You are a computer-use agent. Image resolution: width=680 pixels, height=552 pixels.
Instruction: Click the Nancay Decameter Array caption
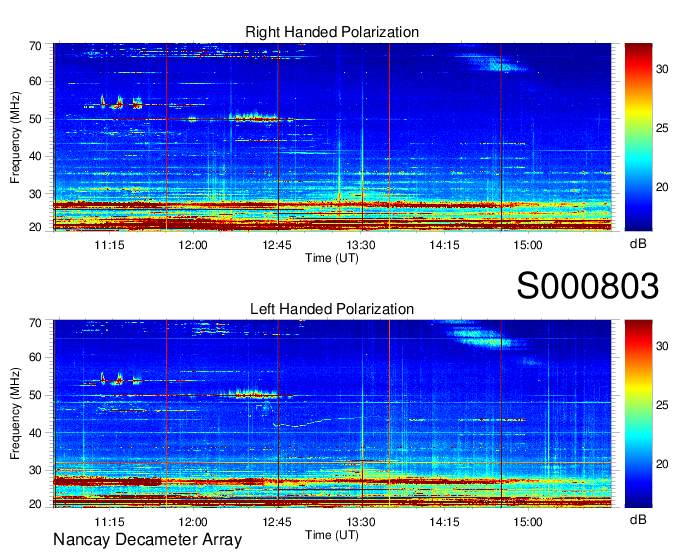[147, 540]
